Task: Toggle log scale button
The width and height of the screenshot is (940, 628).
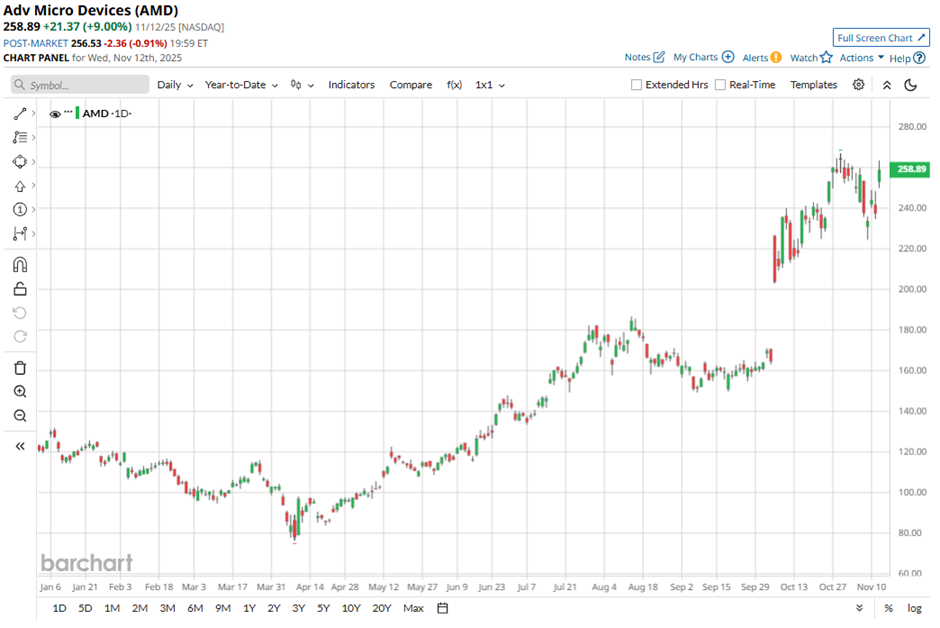Action: pos(914,608)
